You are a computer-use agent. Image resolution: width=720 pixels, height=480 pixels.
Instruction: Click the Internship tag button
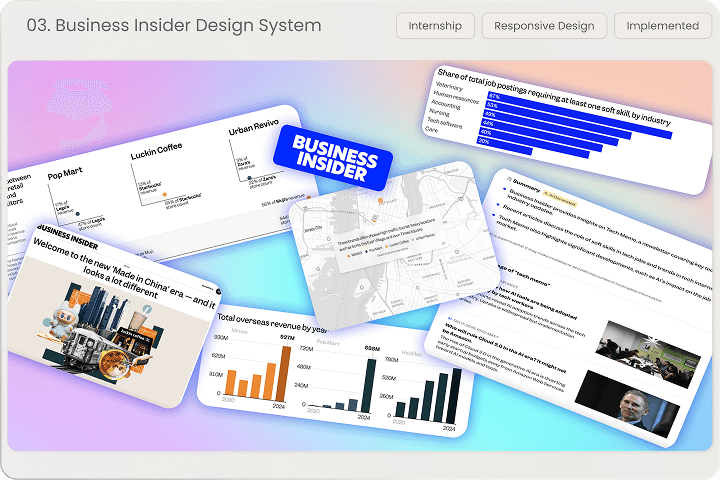point(435,26)
